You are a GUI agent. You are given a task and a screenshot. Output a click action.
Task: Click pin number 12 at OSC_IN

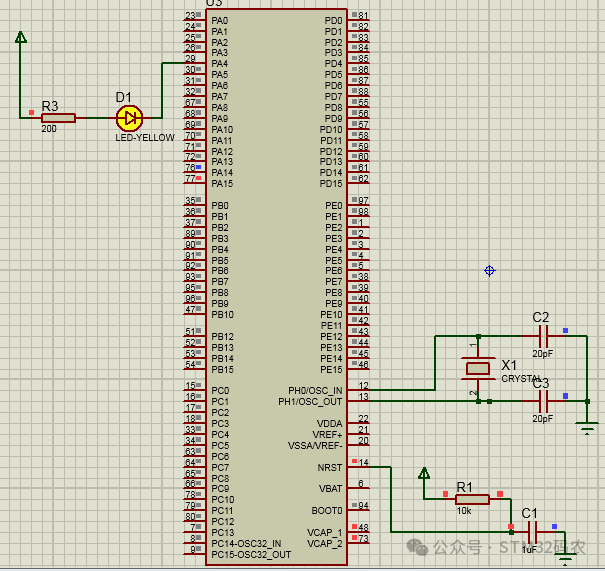tap(363, 385)
